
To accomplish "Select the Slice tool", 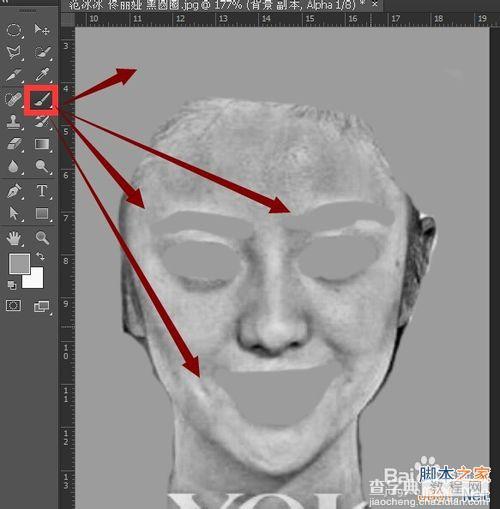I will tap(14, 75).
